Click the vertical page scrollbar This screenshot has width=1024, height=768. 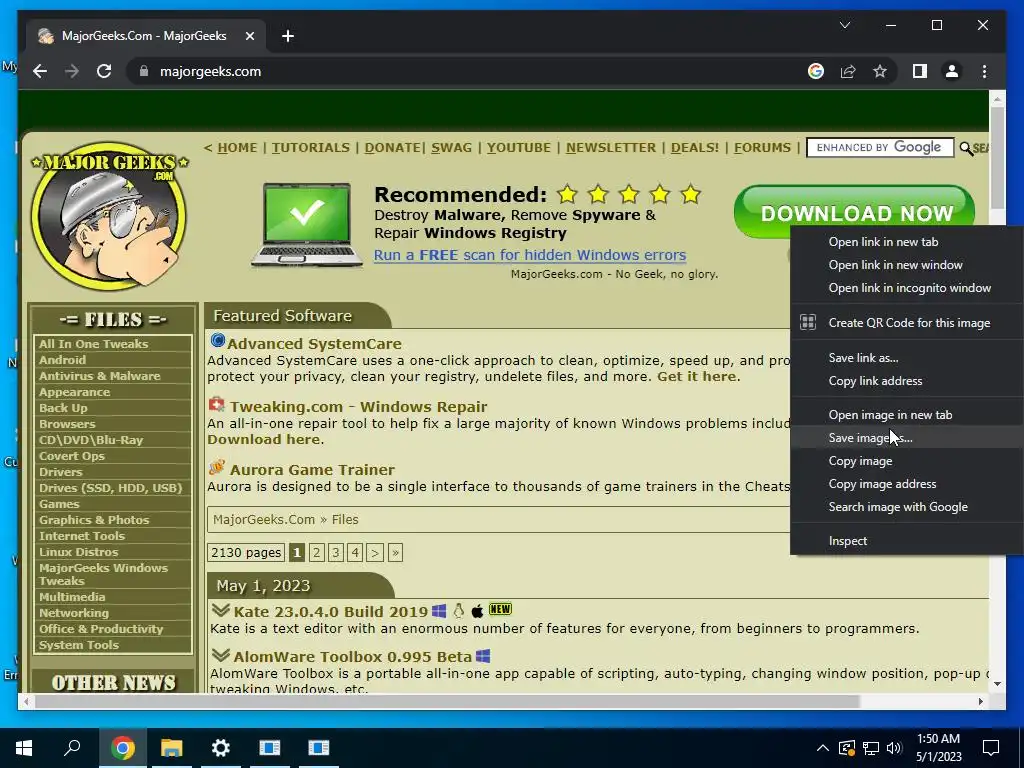997,157
